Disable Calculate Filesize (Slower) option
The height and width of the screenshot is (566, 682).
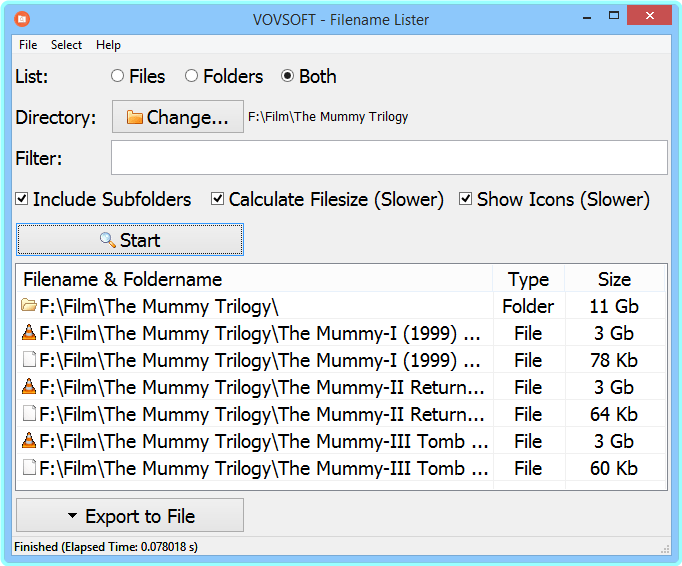point(218,199)
